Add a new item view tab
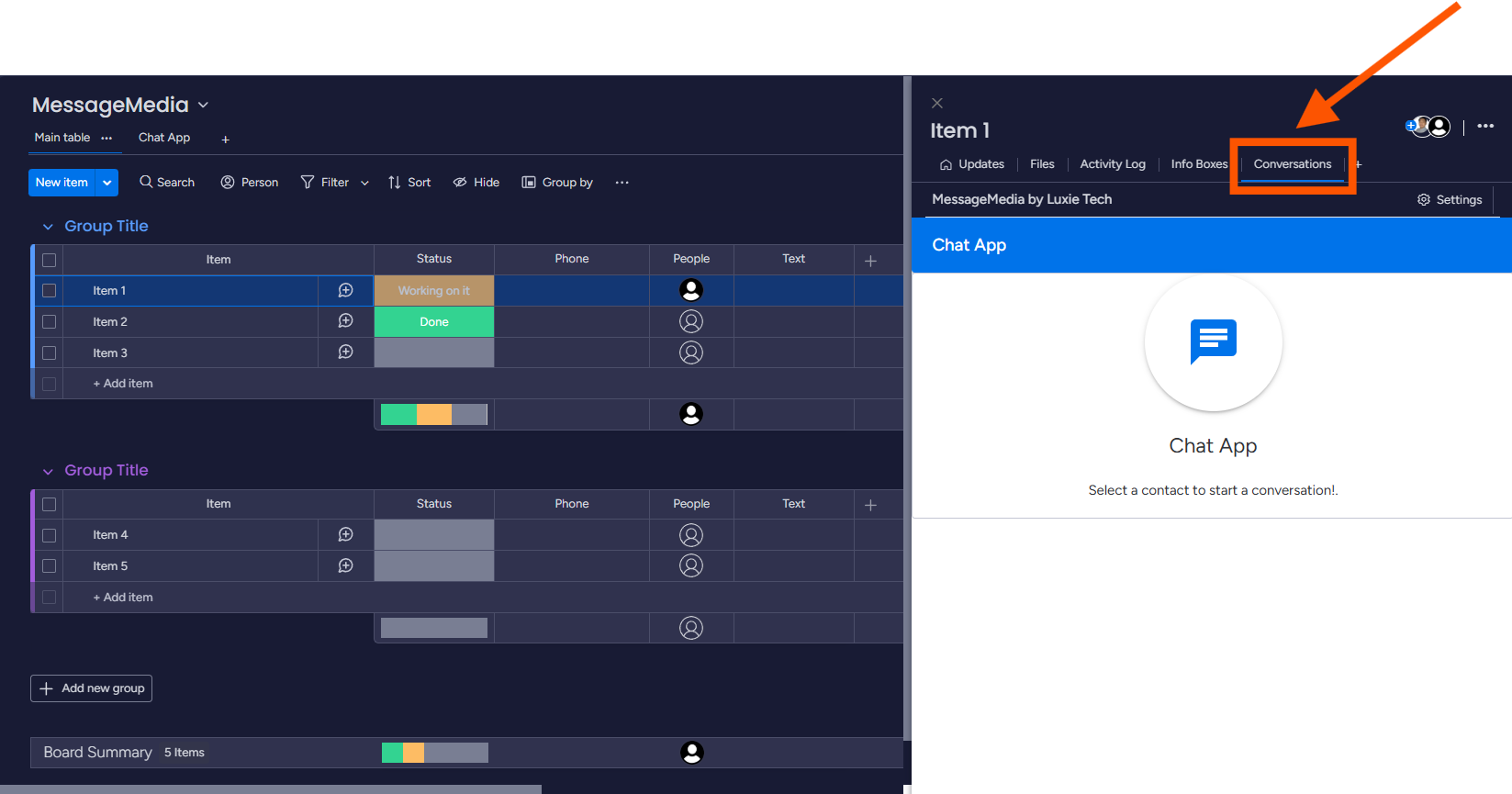 pos(1358,164)
